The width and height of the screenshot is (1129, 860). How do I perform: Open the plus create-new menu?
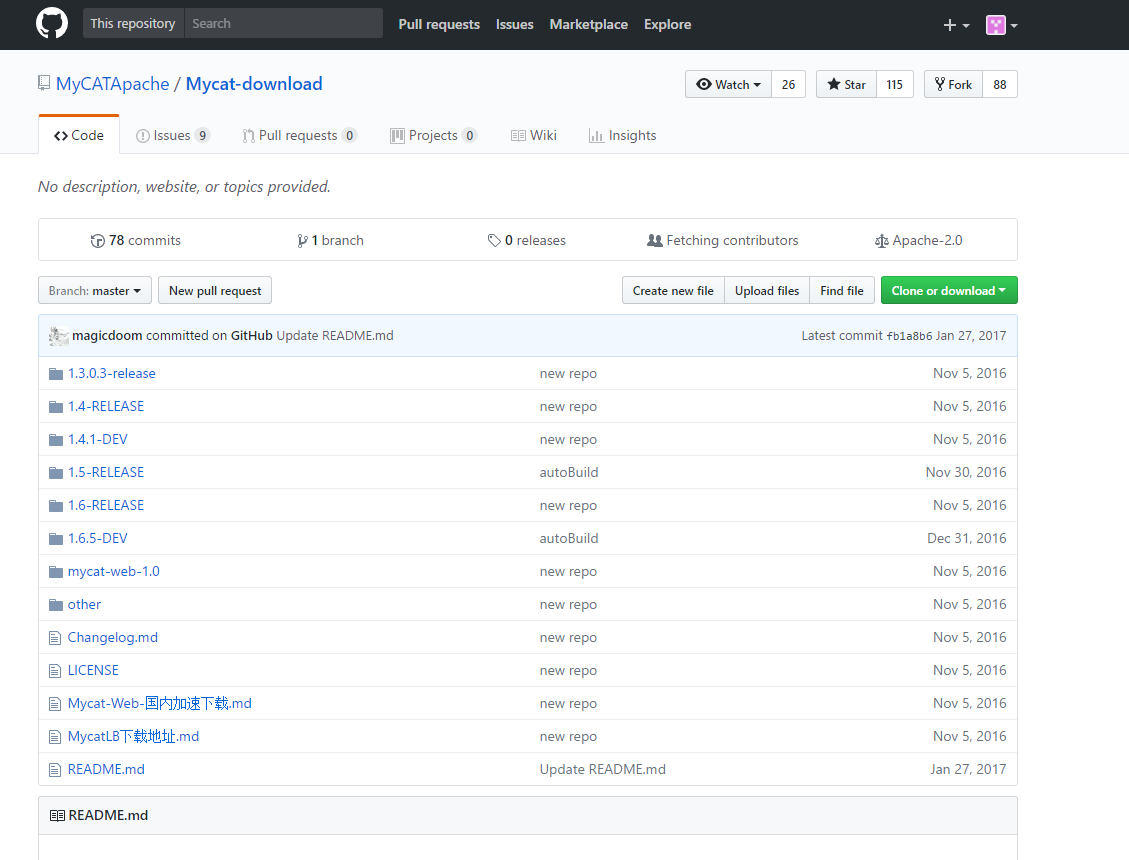click(956, 25)
